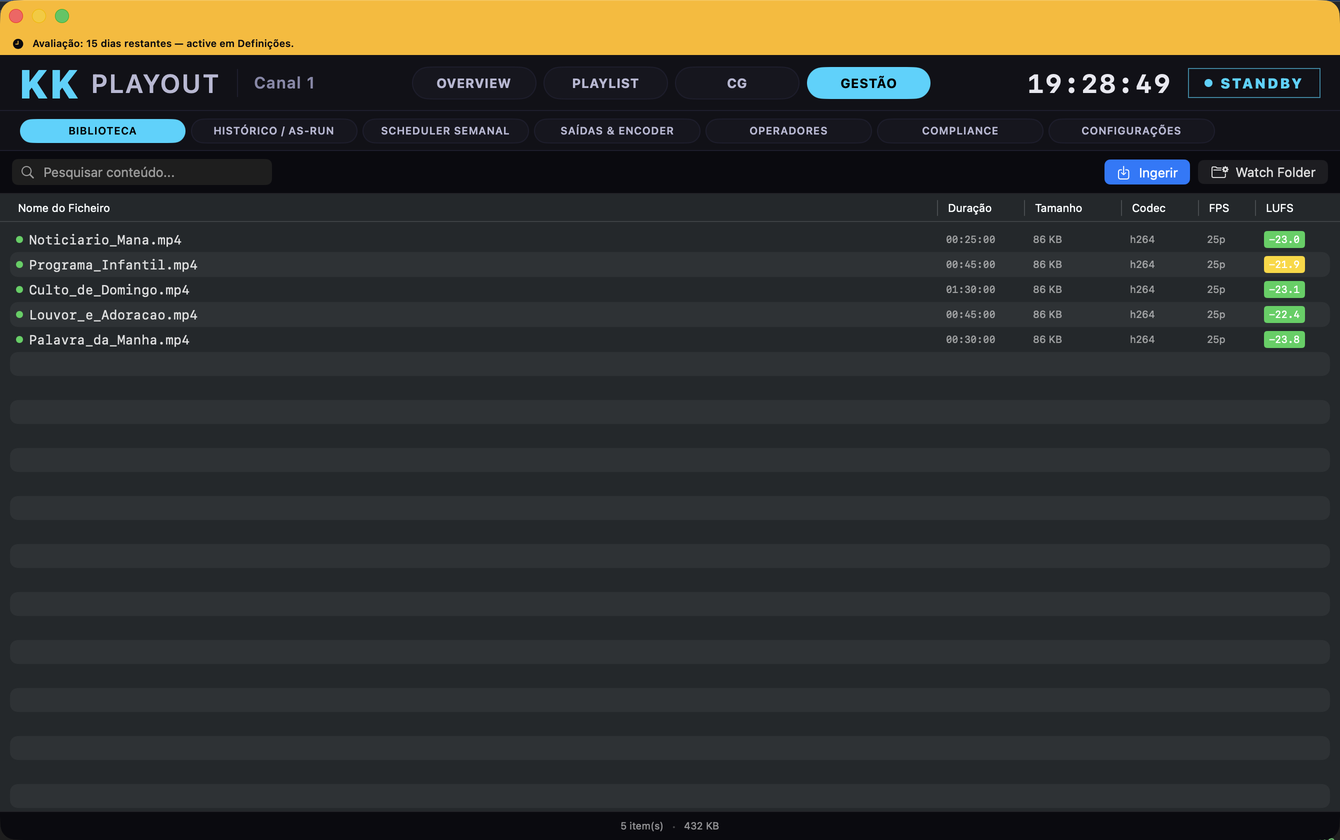Close the window with red button

(x=16, y=16)
